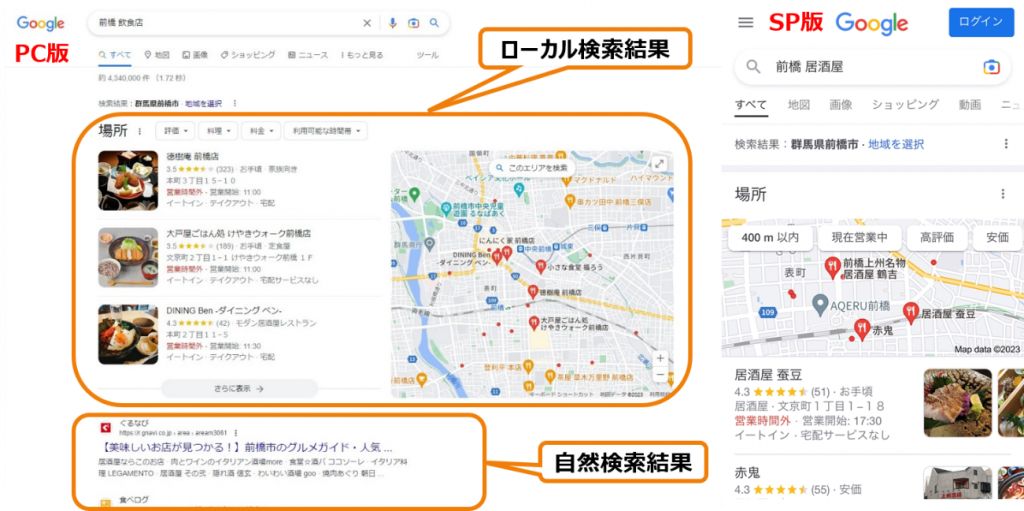Open the 評価 filter dropdown
This screenshot has width=1024, height=511.
pos(176,131)
